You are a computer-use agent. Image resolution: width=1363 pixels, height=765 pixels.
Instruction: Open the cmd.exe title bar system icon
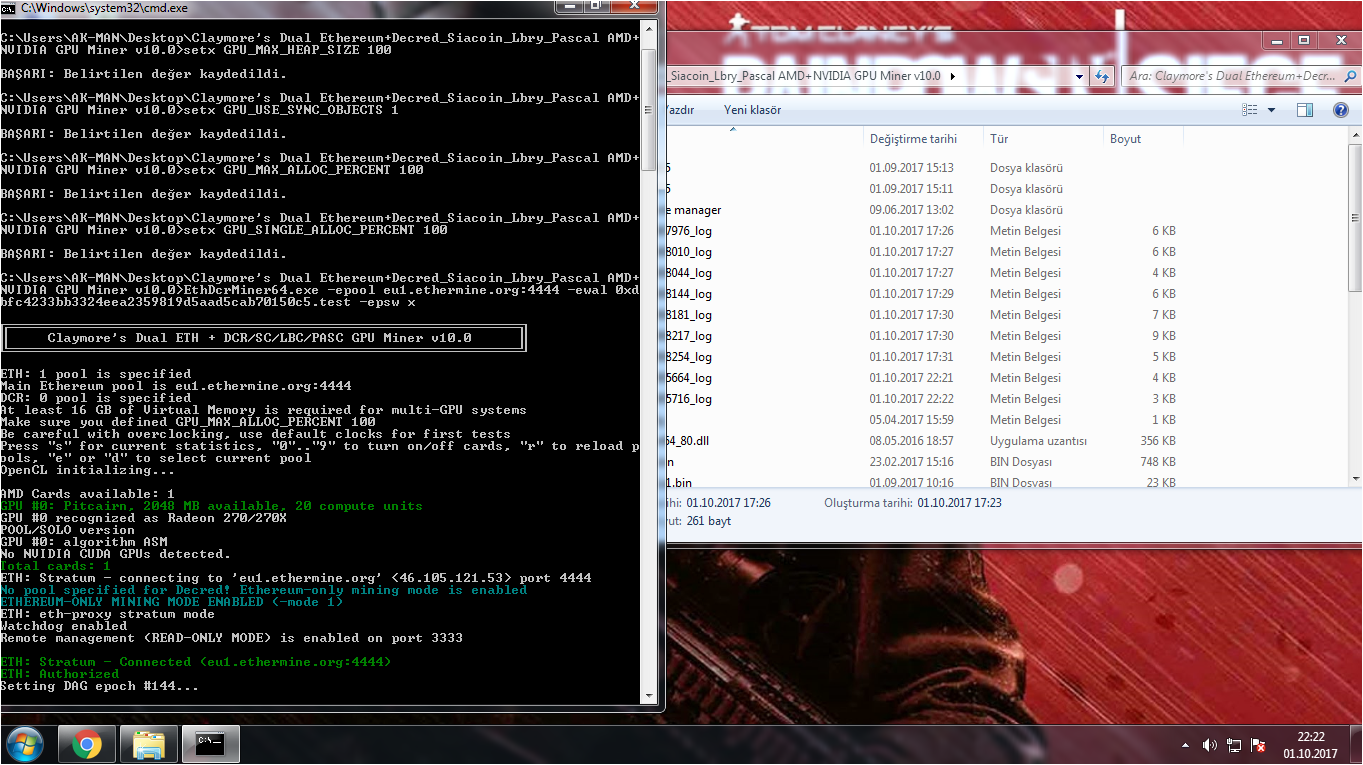[9, 8]
